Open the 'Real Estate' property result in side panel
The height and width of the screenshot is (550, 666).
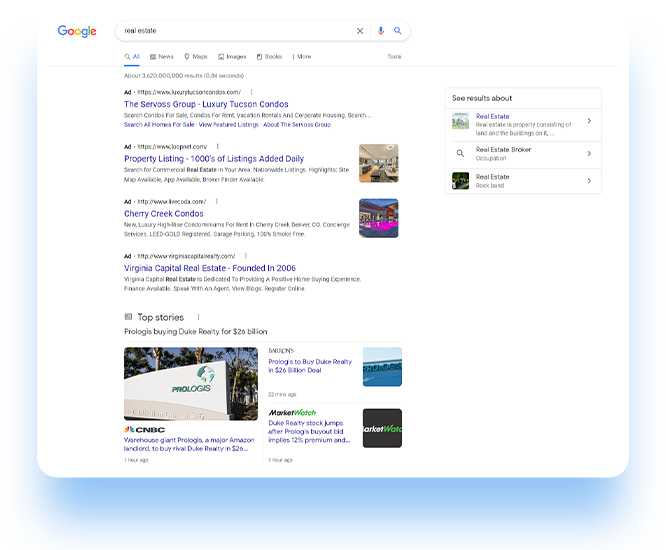[x=492, y=116]
